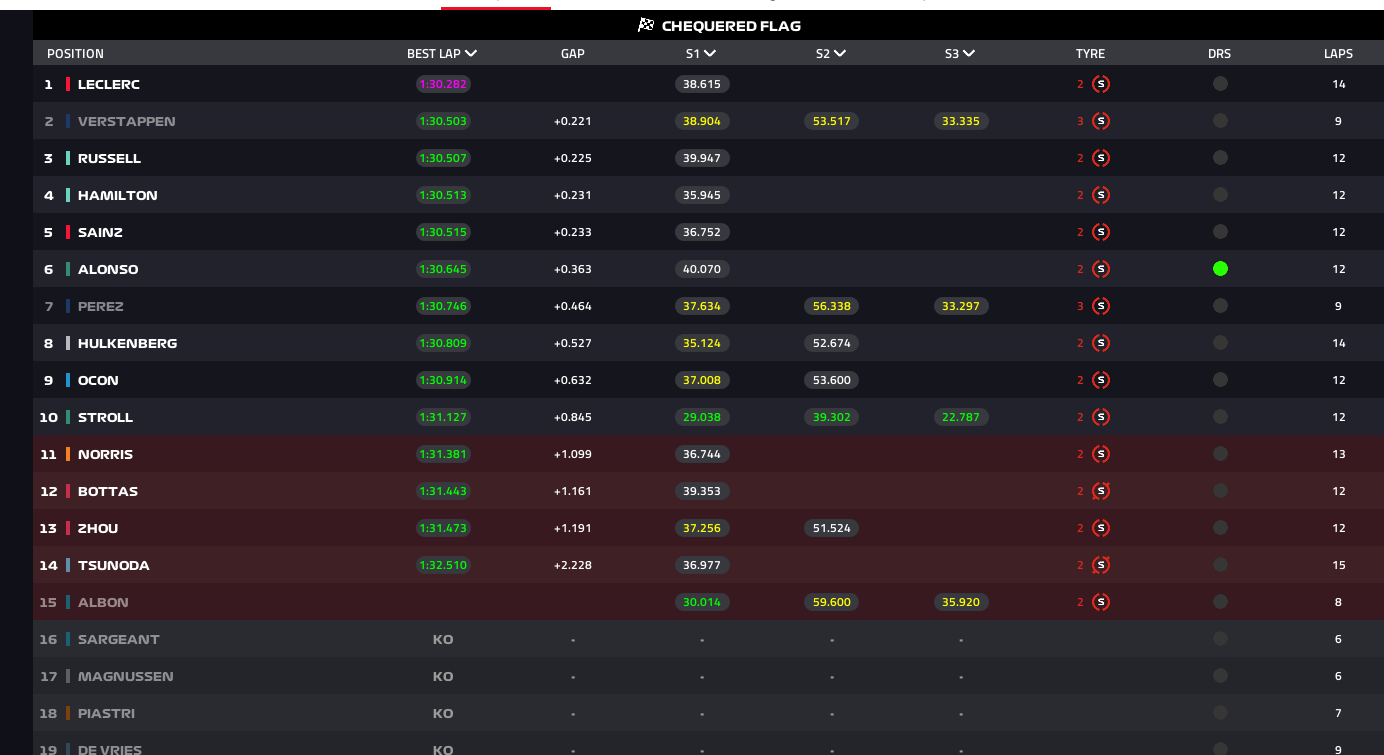Viewport: 1384px width, 755px height.
Task: Click Hamilton's soft tyre icon
Action: tap(1101, 195)
